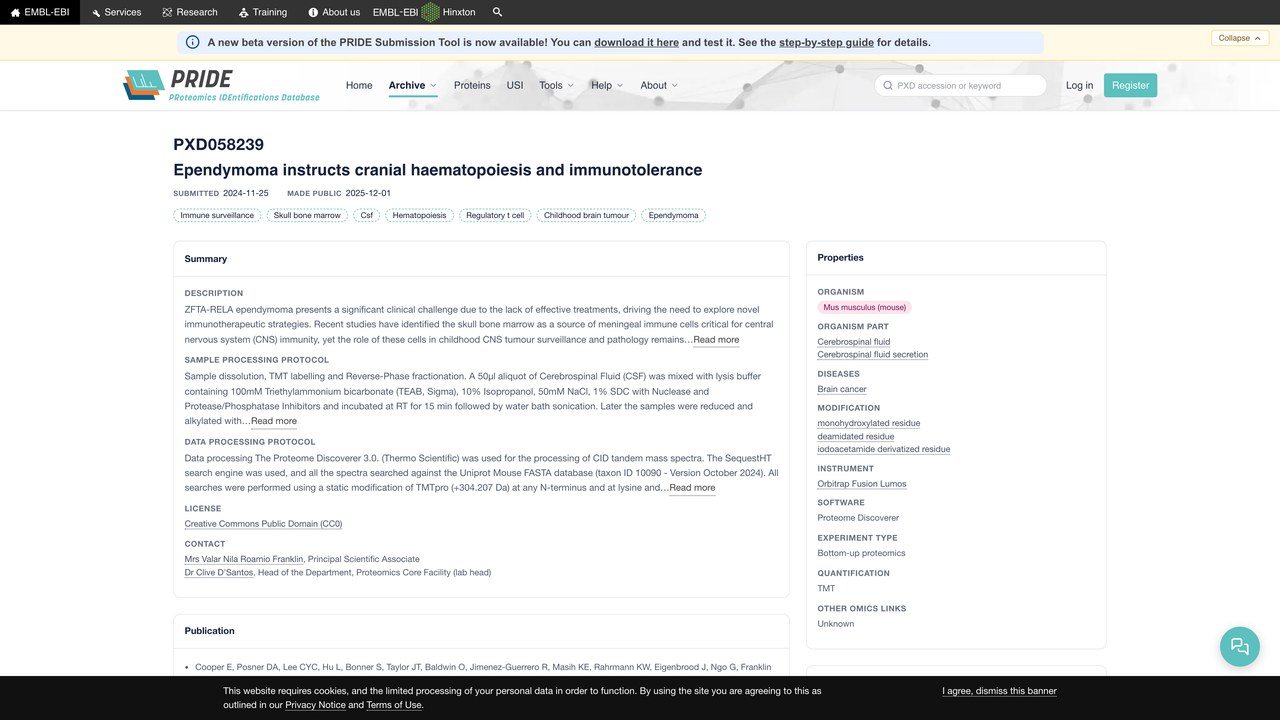Open the deamidated residue modification link
The height and width of the screenshot is (720, 1280).
(x=856, y=436)
